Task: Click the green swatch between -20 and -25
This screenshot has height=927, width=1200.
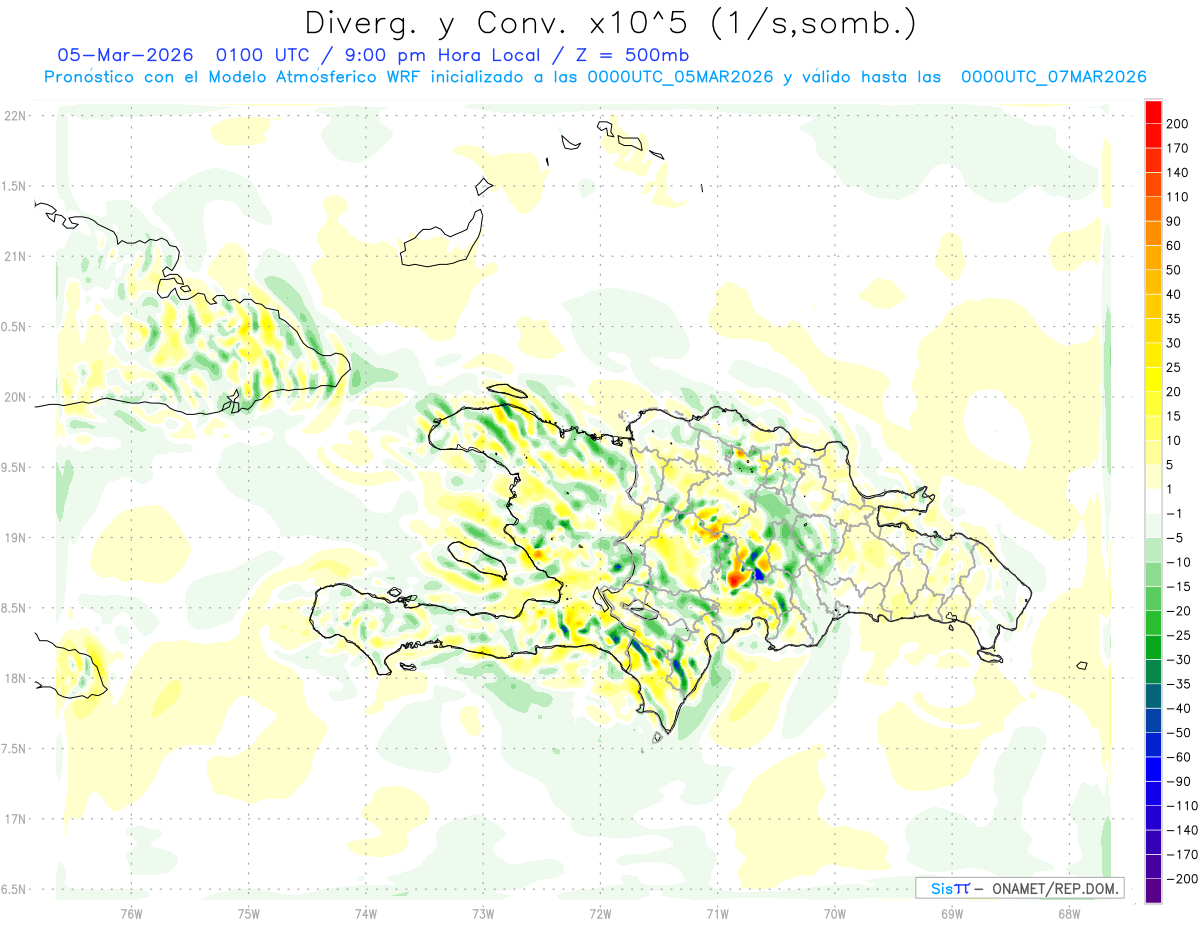Action: pyautogui.click(x=1153, y=623)
